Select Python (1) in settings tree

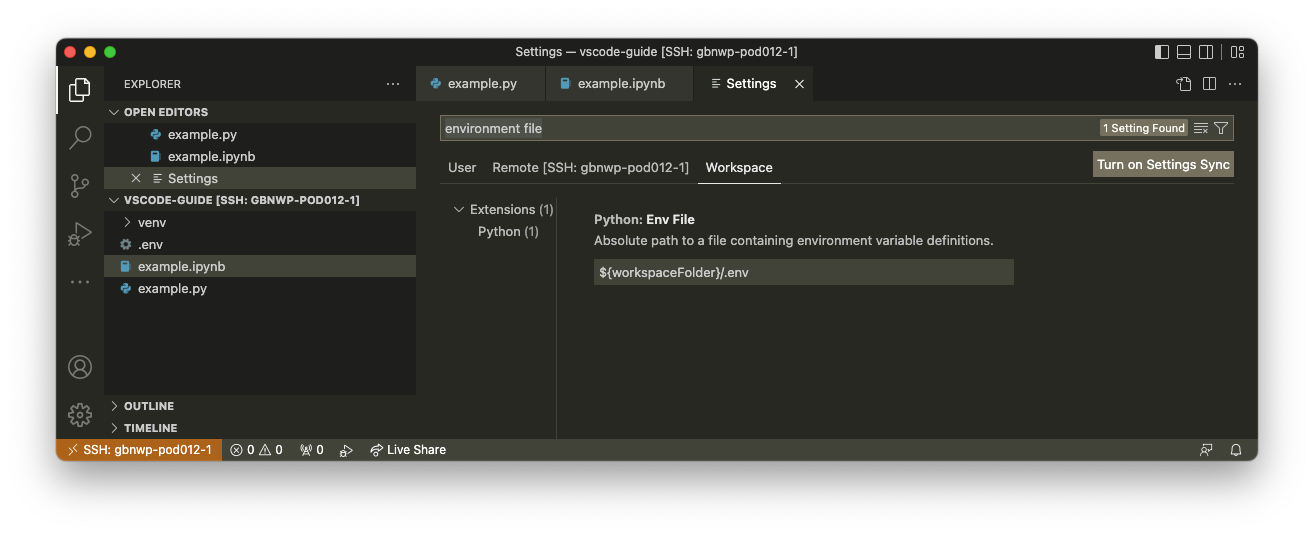[508, 231]
